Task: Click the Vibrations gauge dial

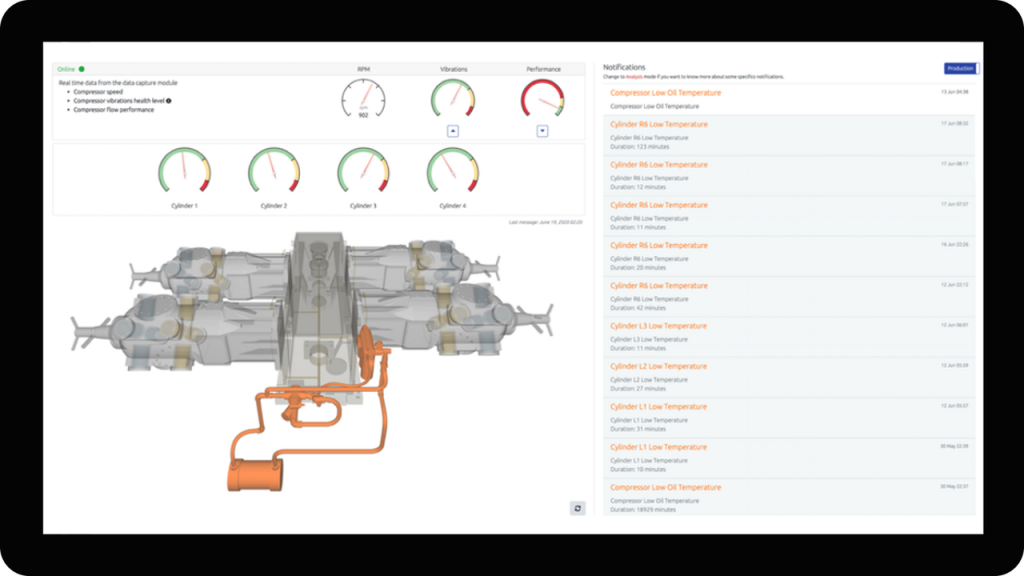Action: click(x=453, y=99)
